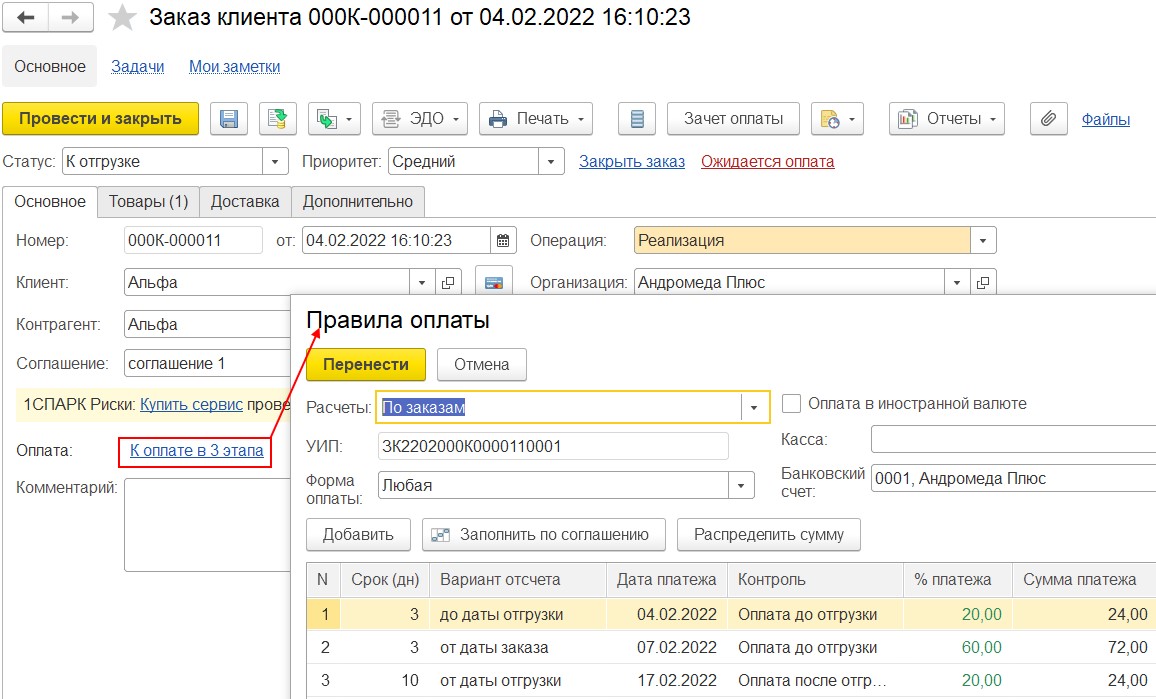Click the Заполнить по соглашению button
Image resolution: width=1156 pixels, height=699 pixels.
pyautogui.click(x=543, y=535)
